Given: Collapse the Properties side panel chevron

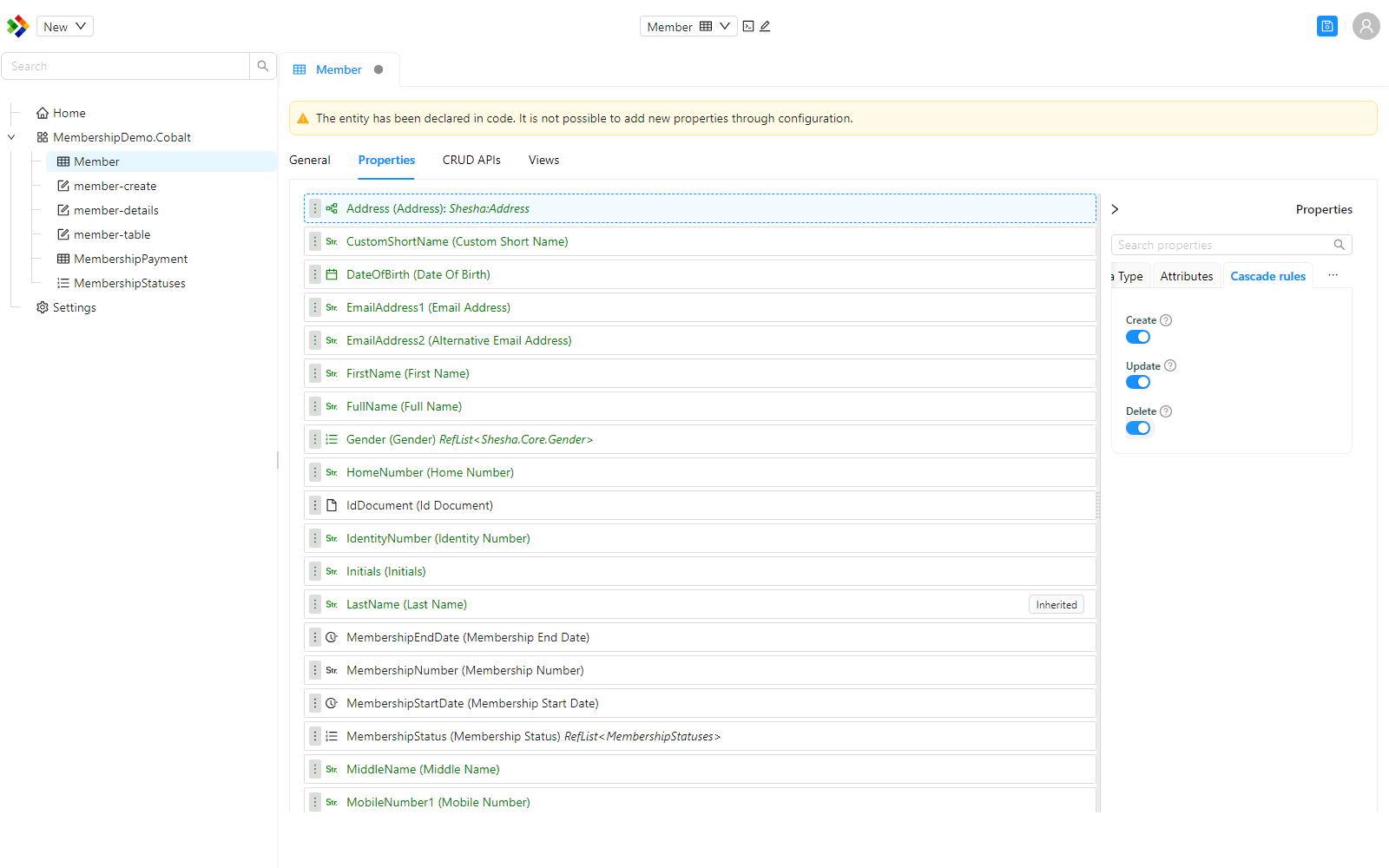Looking at the screenshot, I should click(1115, 209).
